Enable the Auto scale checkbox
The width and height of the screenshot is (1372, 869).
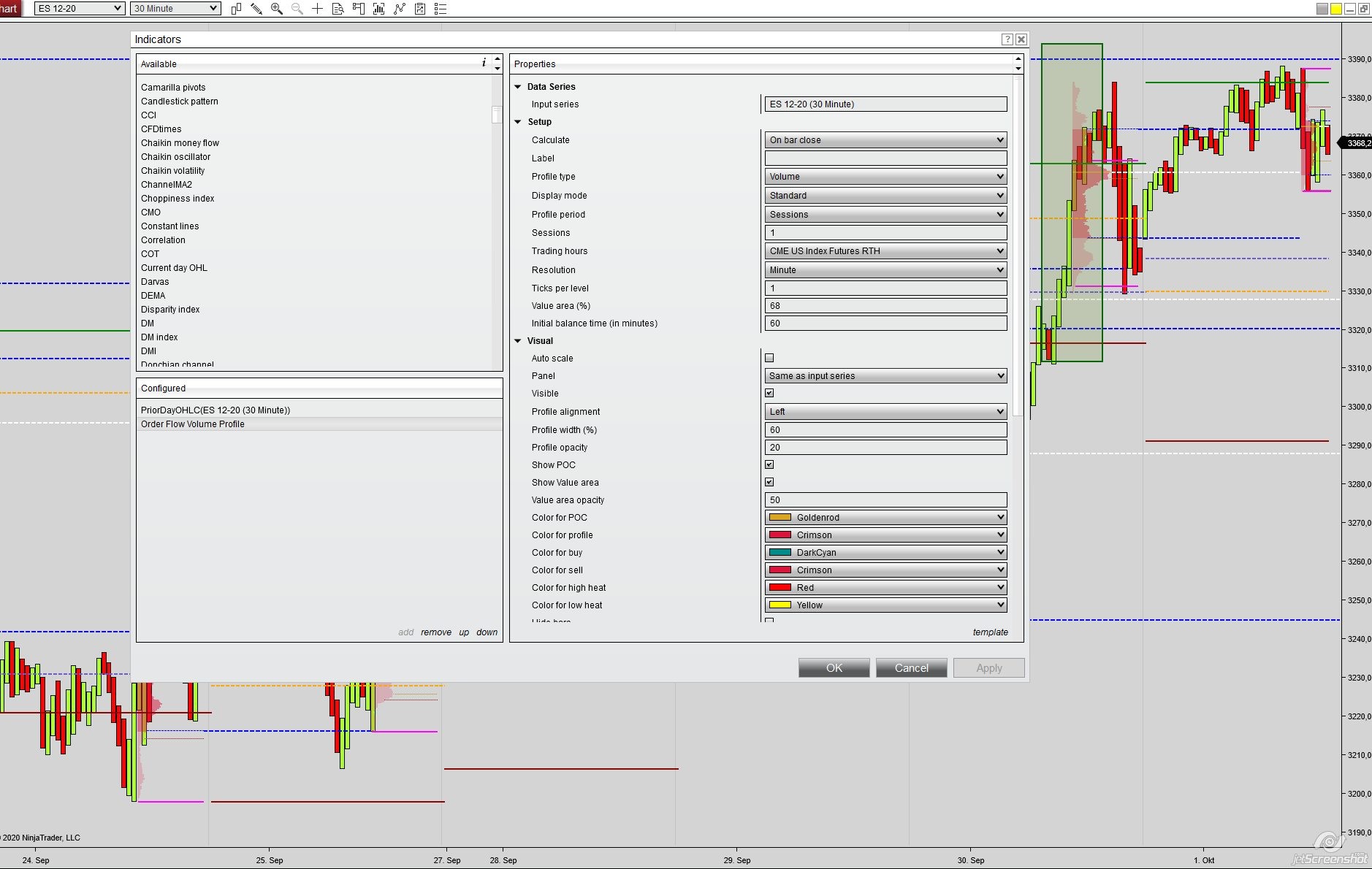769,358
